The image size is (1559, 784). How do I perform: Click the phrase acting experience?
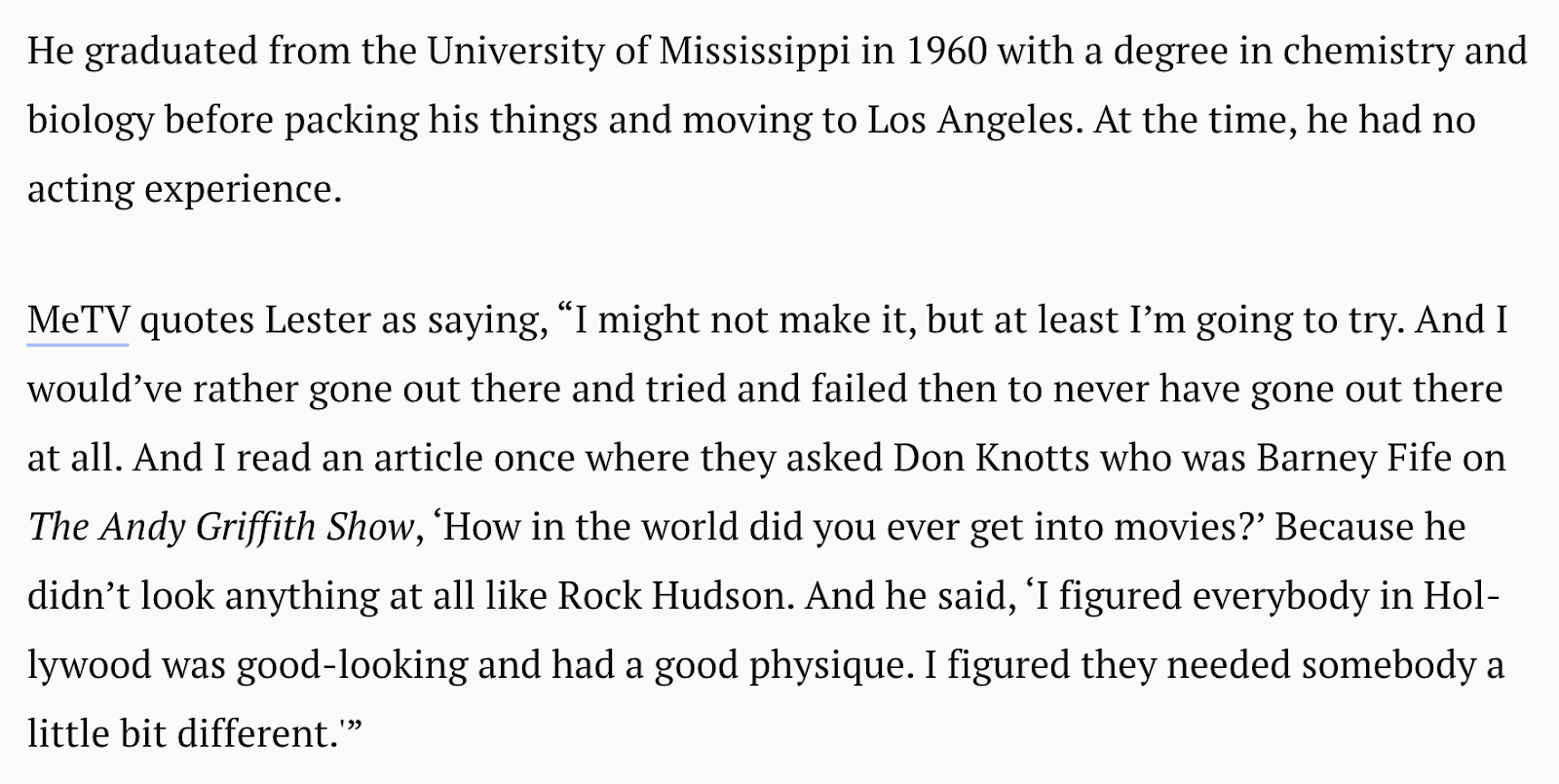(x=184, y=189)
